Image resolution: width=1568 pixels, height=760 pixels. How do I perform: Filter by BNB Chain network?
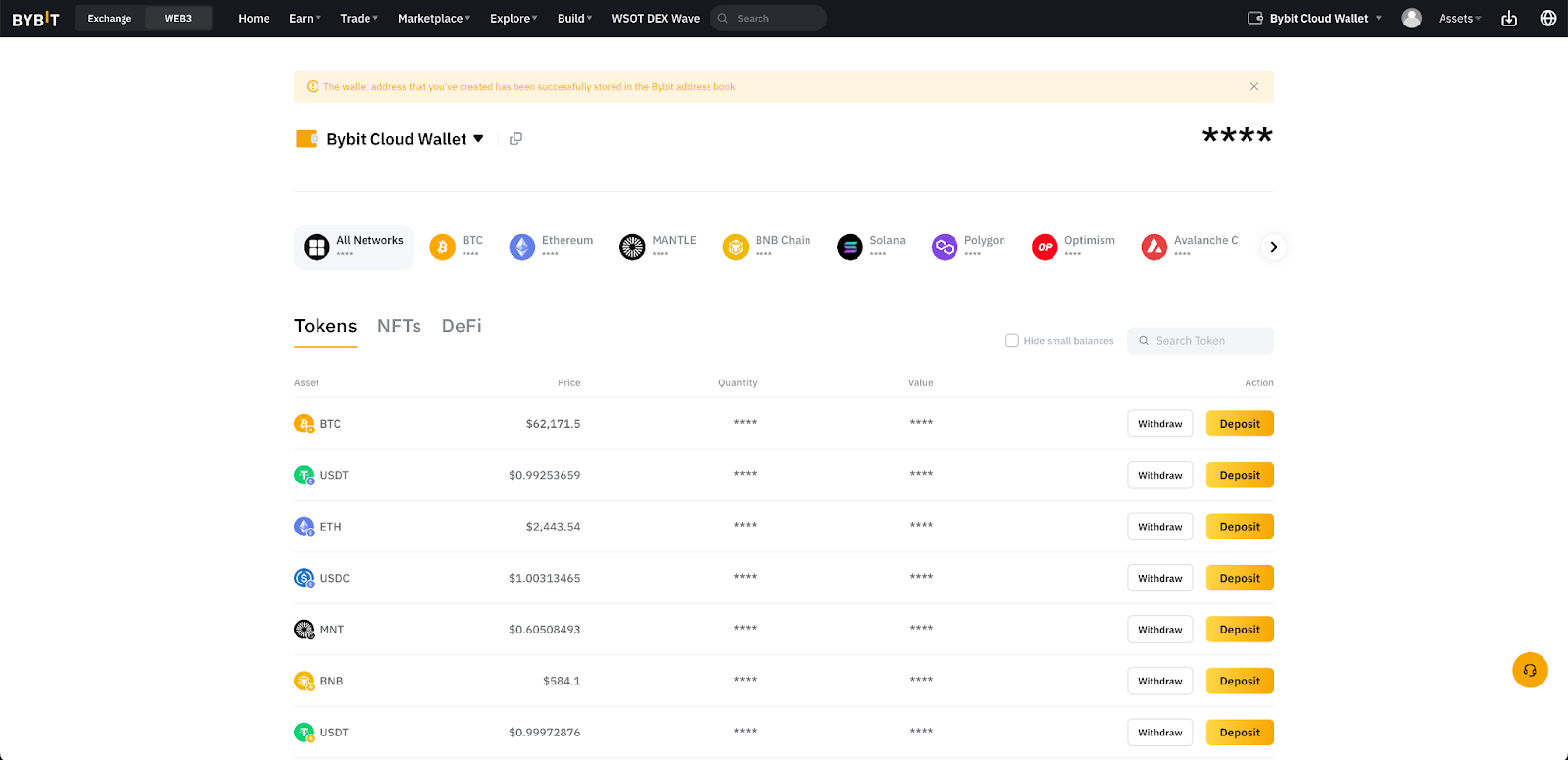click(x=766, y=247)
